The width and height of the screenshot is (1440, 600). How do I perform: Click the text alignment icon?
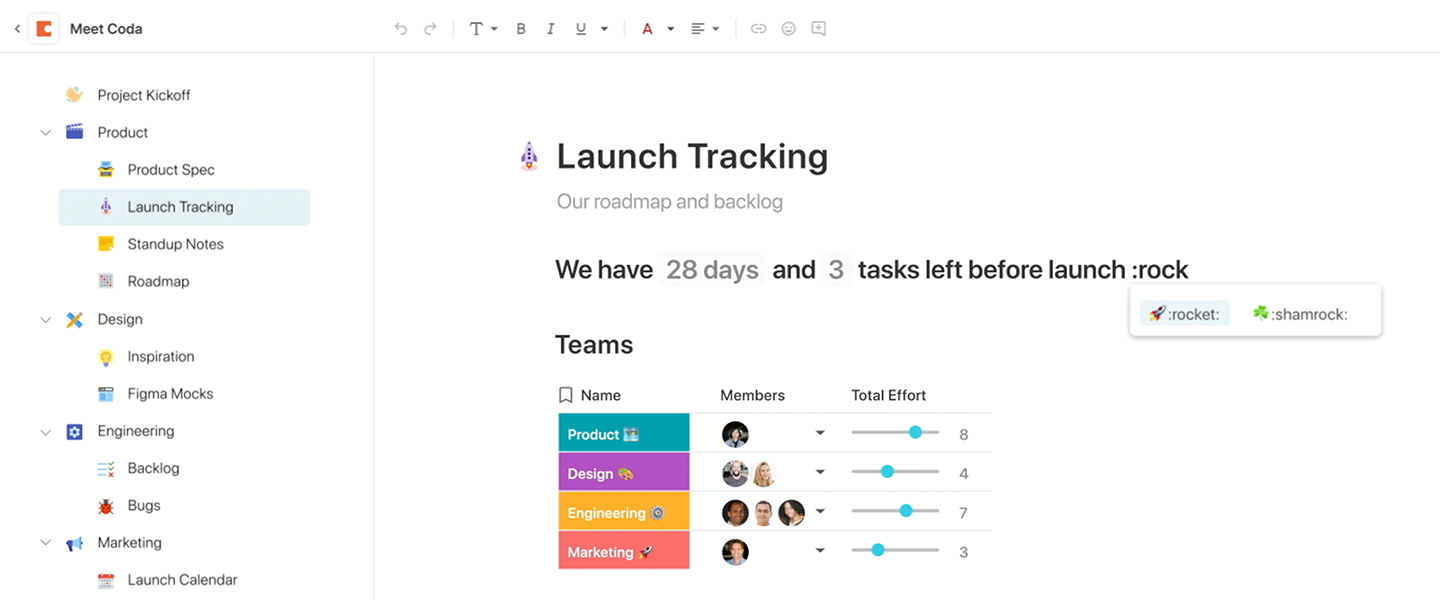(x=698, y=29)
